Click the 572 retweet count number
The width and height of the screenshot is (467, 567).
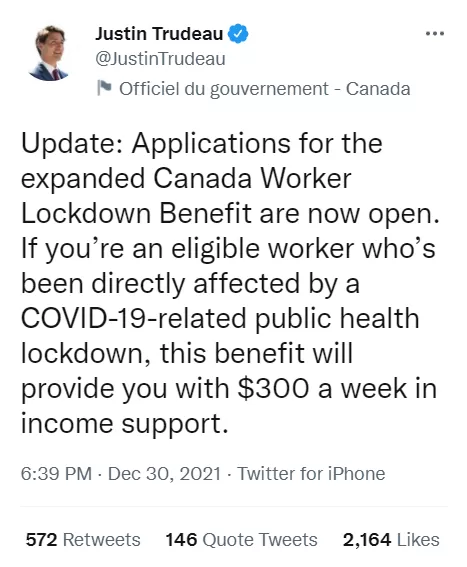click(x=41, y=540)
